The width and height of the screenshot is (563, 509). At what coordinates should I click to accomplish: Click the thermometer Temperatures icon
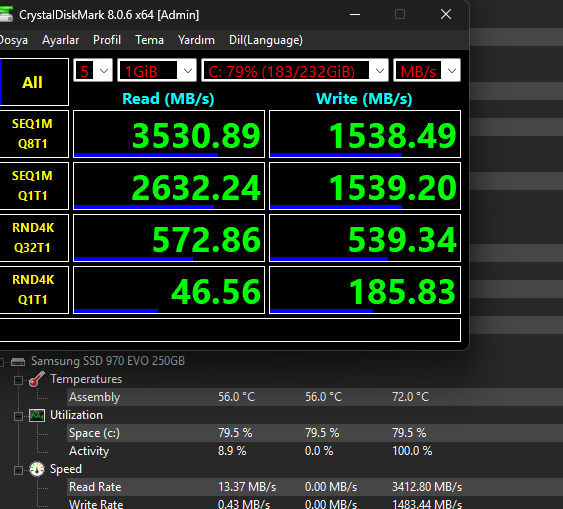click(x=37, y=379)
